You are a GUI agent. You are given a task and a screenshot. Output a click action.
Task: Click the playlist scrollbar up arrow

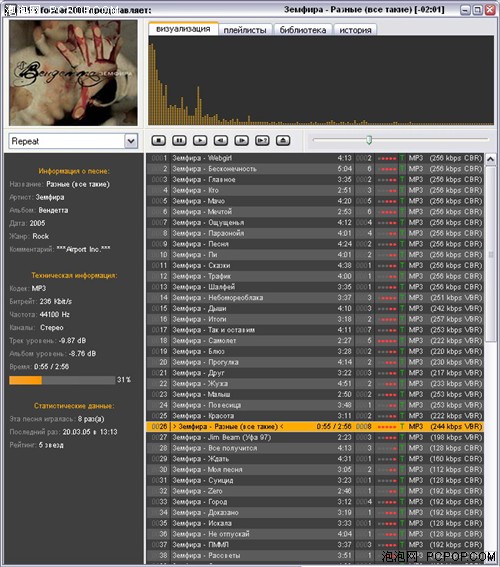click(x=491, y=159)
